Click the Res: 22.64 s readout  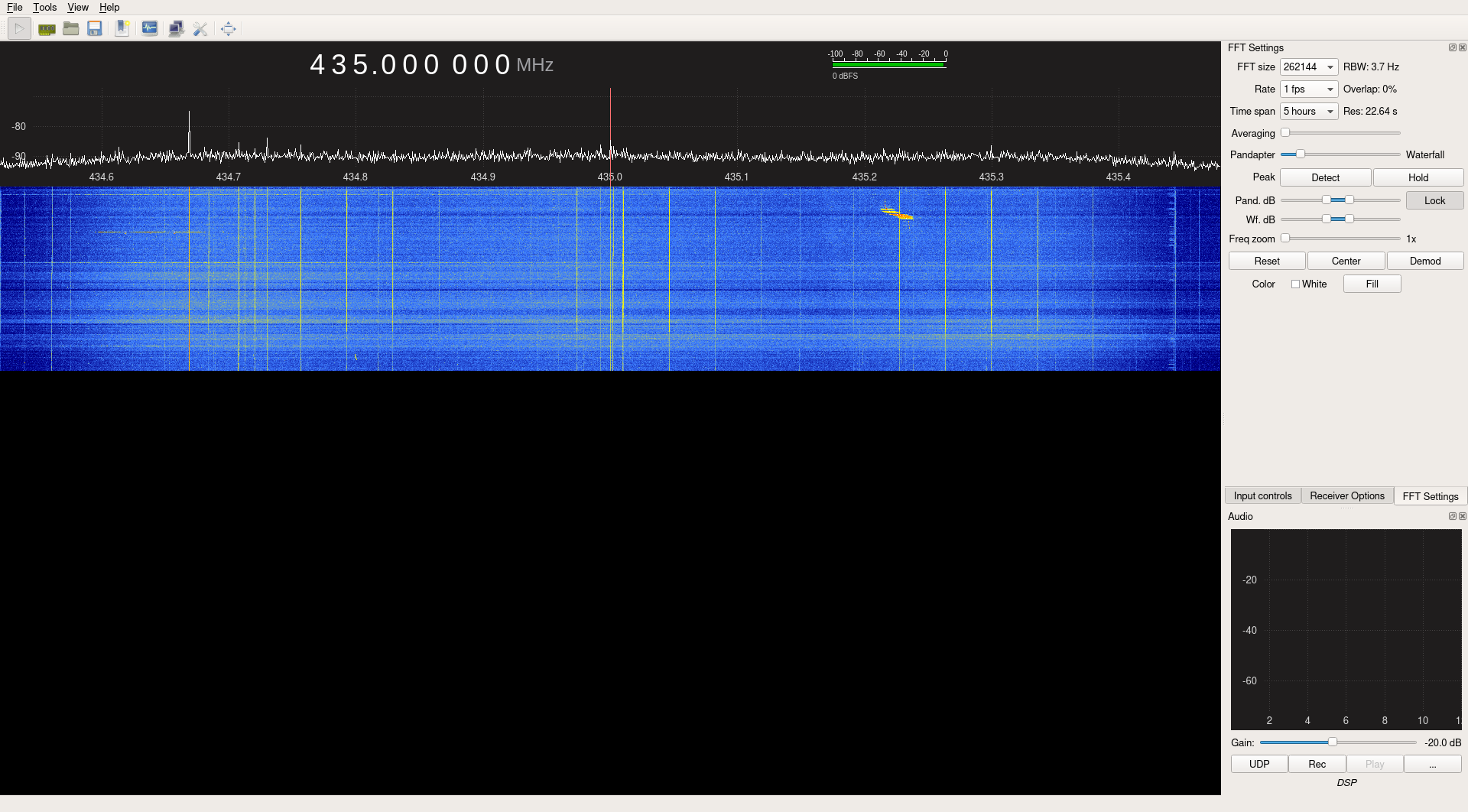pos(1370,112)
